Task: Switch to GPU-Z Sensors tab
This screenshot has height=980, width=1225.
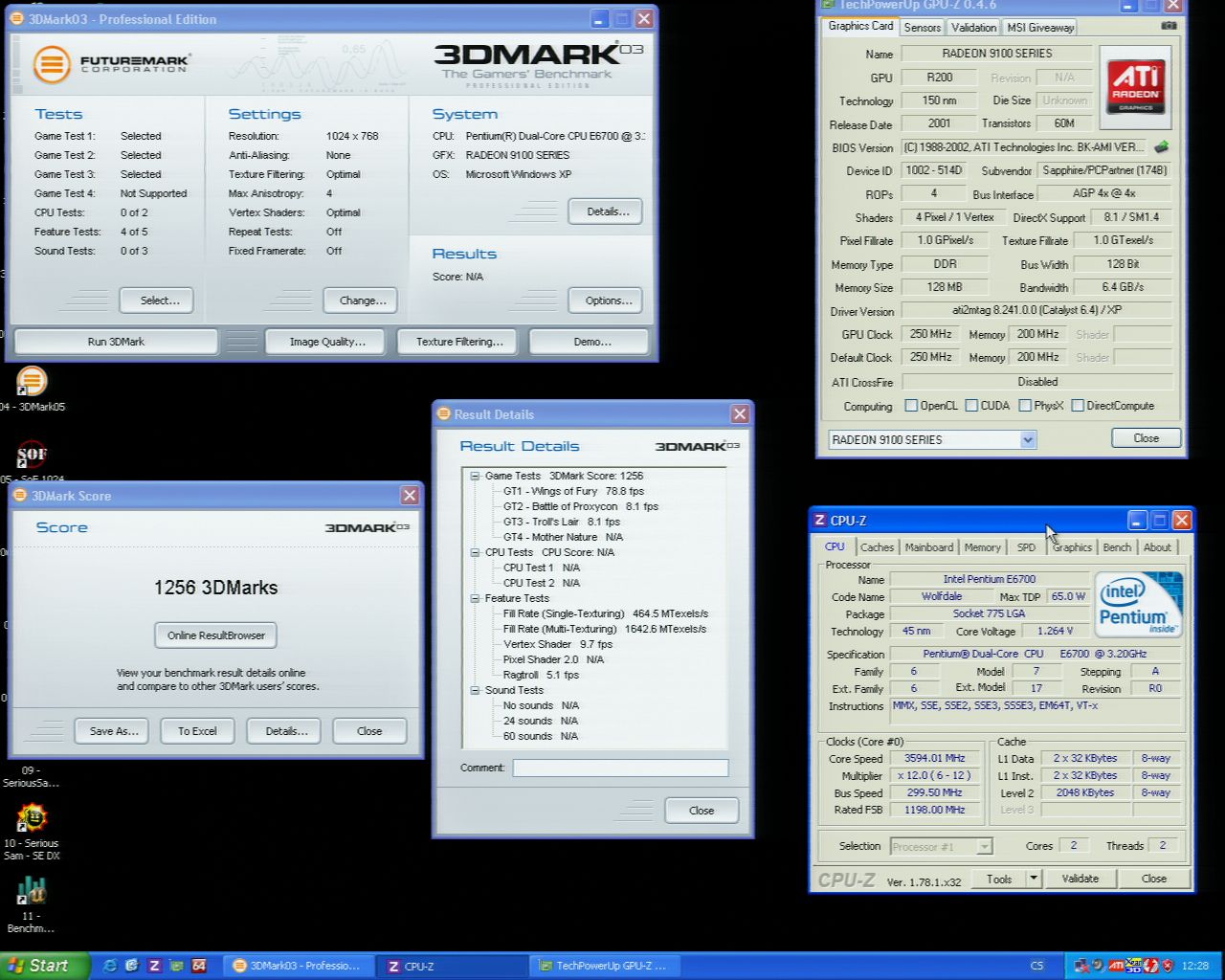Action: tap(923, 28)
